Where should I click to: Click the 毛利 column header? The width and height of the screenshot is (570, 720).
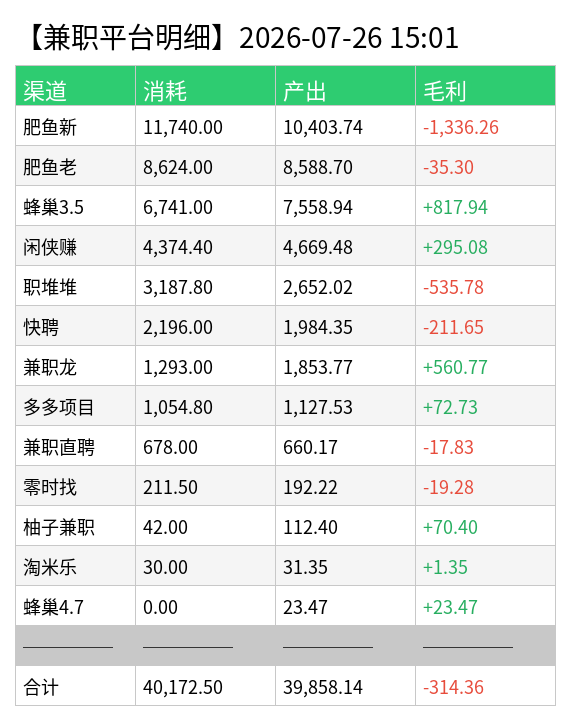[485, 86]
